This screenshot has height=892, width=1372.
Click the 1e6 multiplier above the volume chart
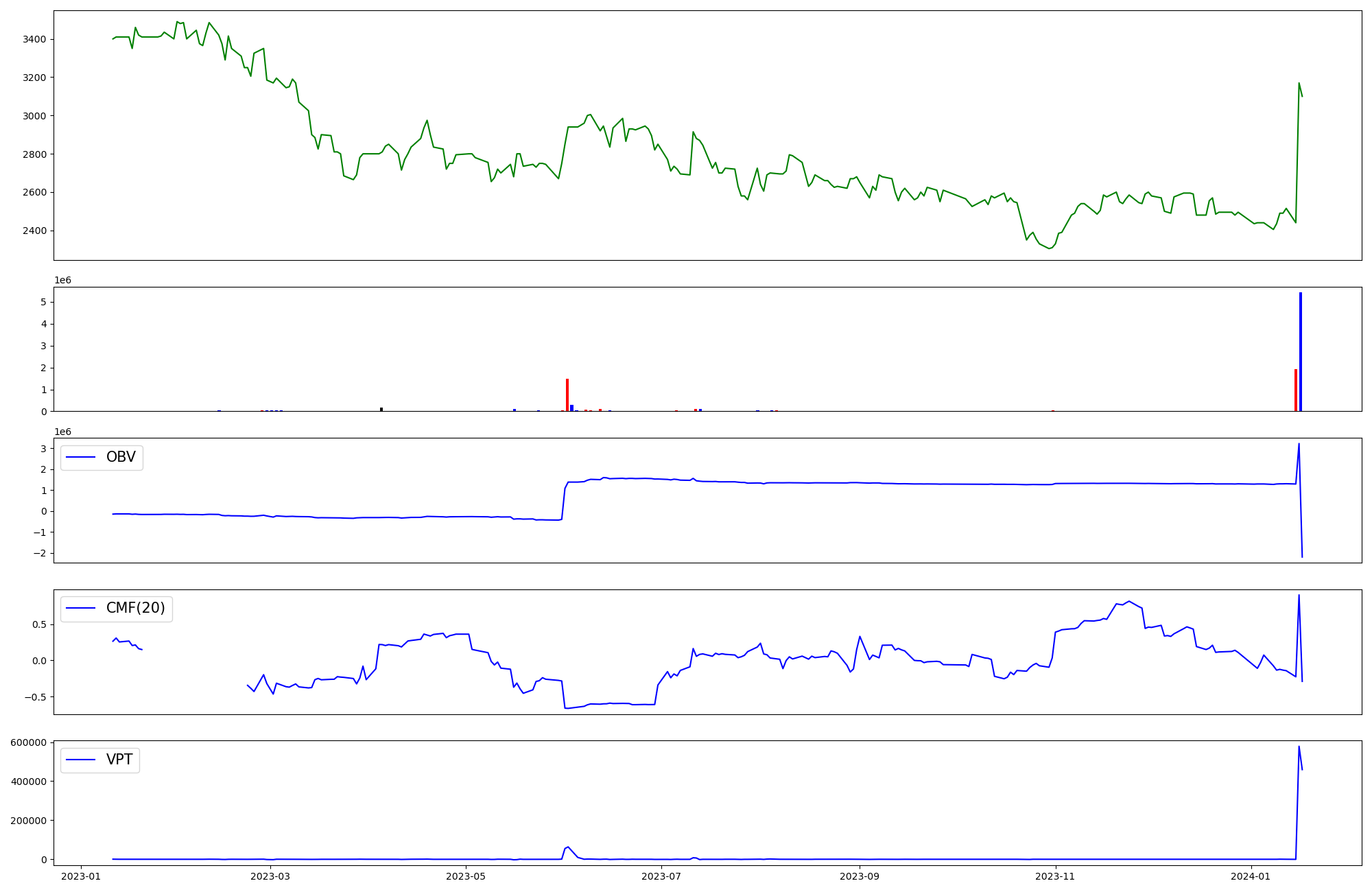[62, 281]
